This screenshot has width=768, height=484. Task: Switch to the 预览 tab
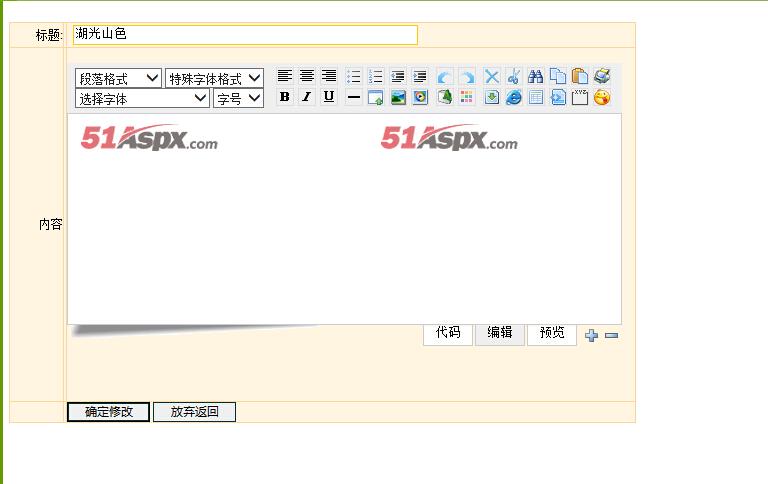coord(552,333)
